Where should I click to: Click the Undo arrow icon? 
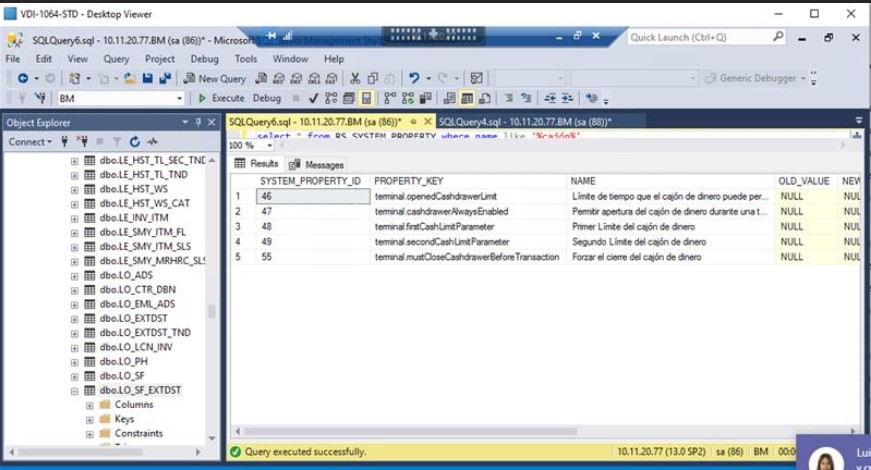click(x=414, y=78)
